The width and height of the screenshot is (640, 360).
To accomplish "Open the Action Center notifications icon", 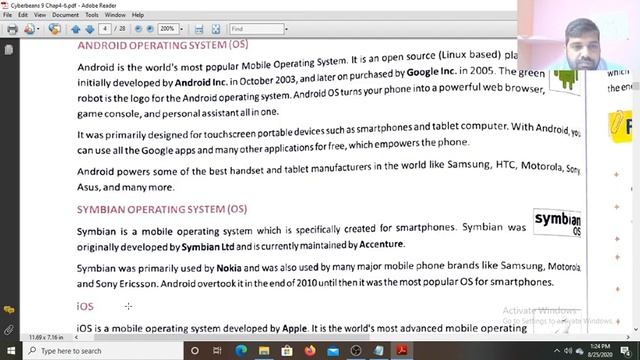I will tap(626, 351).
